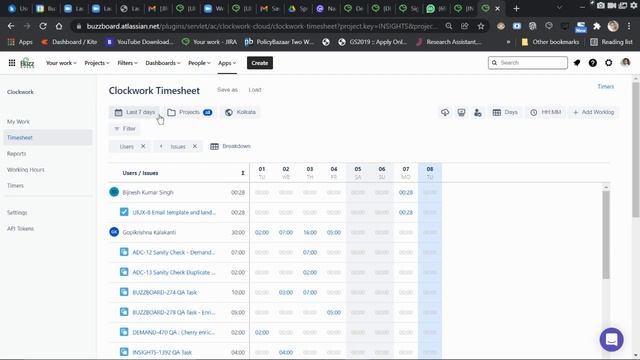Expand the Dashboards menu
640x360 pixels.
pyautogui.click(x=163, y=63)
